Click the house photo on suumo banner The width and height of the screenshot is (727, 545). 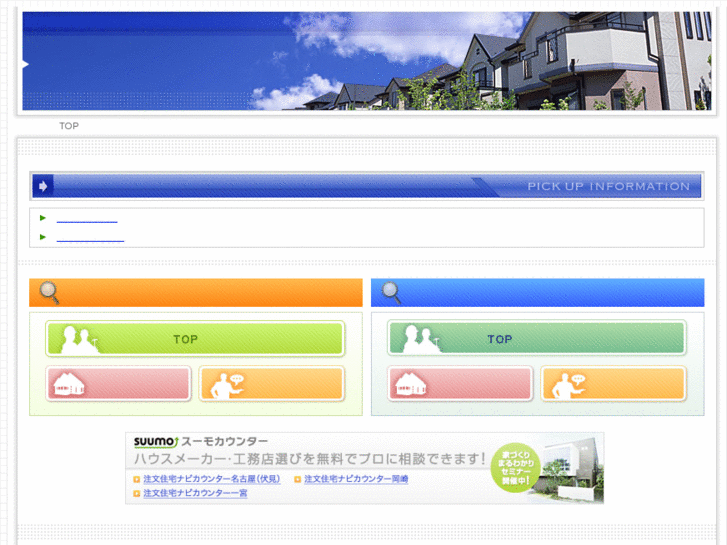point(573,469)
